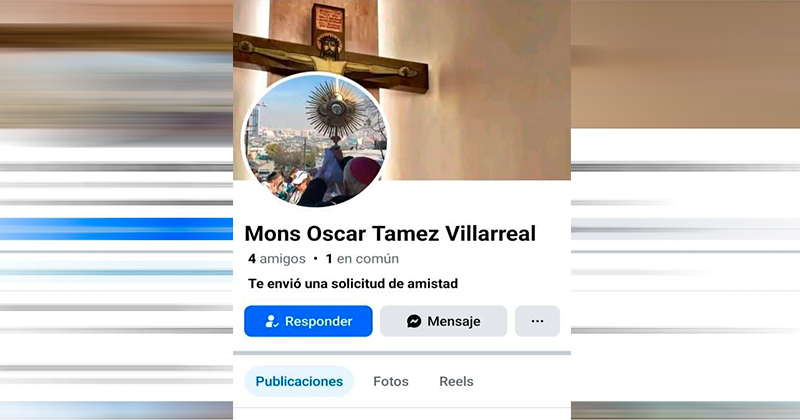Open the 4 amigos friends list
The height and width of the screenshot is (420, 800).
click(x=277, y=259)
